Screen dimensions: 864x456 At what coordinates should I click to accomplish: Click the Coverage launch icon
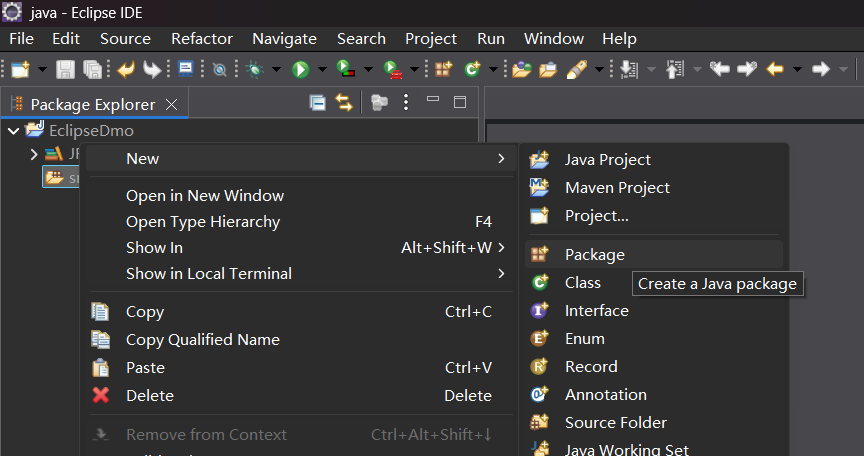coord(345,69)
